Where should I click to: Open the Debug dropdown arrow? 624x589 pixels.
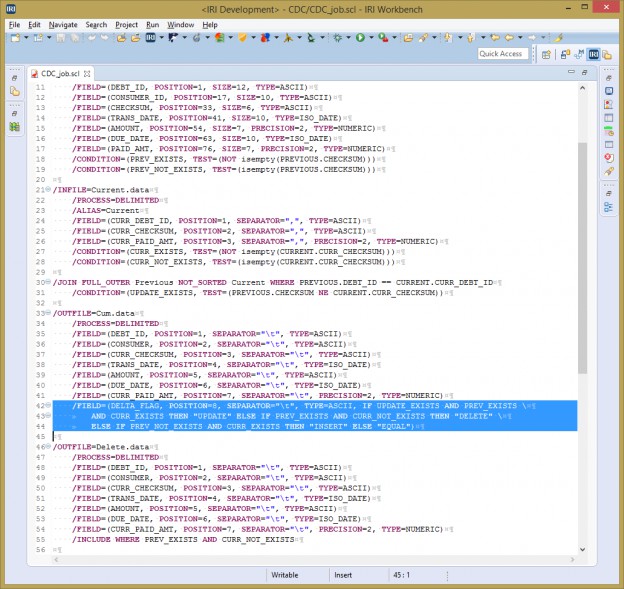pyautogui.click(x=348, y=38)
